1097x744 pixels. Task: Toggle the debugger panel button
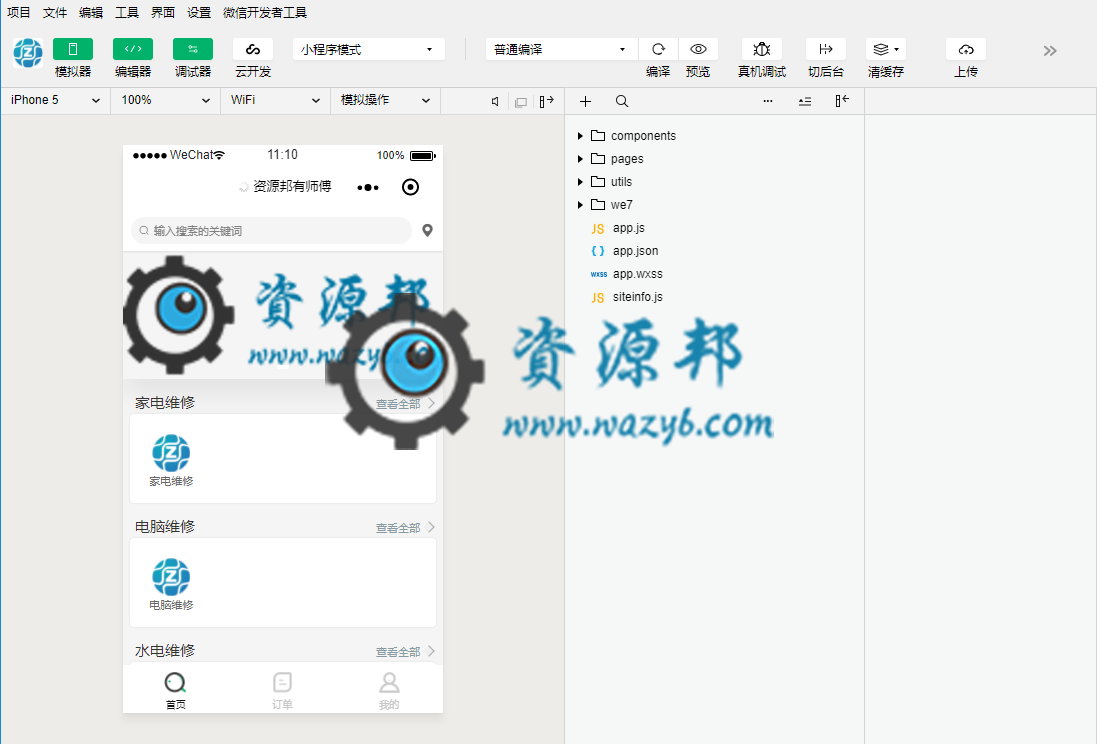(193, 49)
